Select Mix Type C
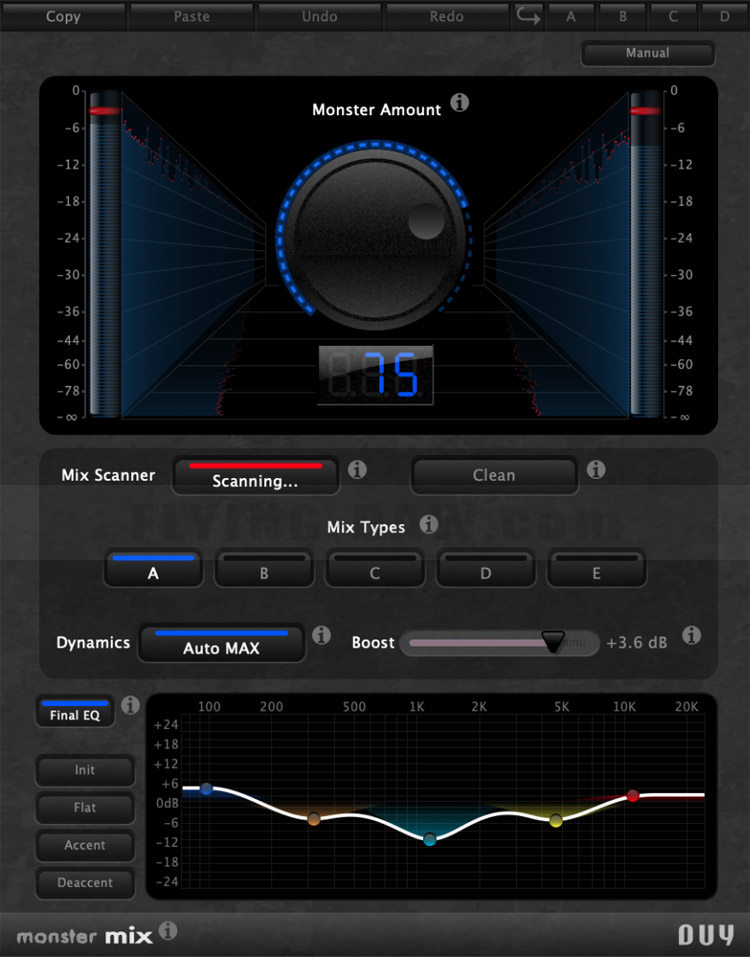This screenshot has width=750, height=957. (x=375, y=568)
